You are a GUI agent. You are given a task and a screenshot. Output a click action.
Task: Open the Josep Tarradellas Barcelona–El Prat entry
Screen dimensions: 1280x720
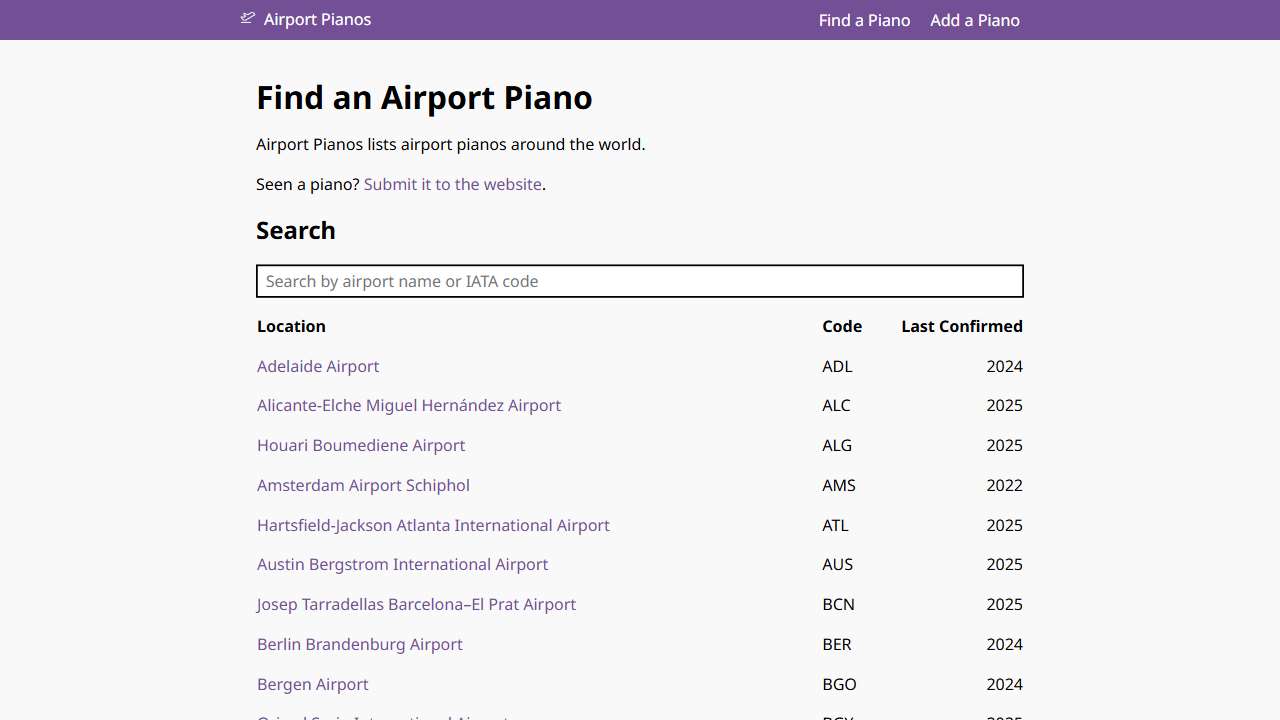[416, 604]
